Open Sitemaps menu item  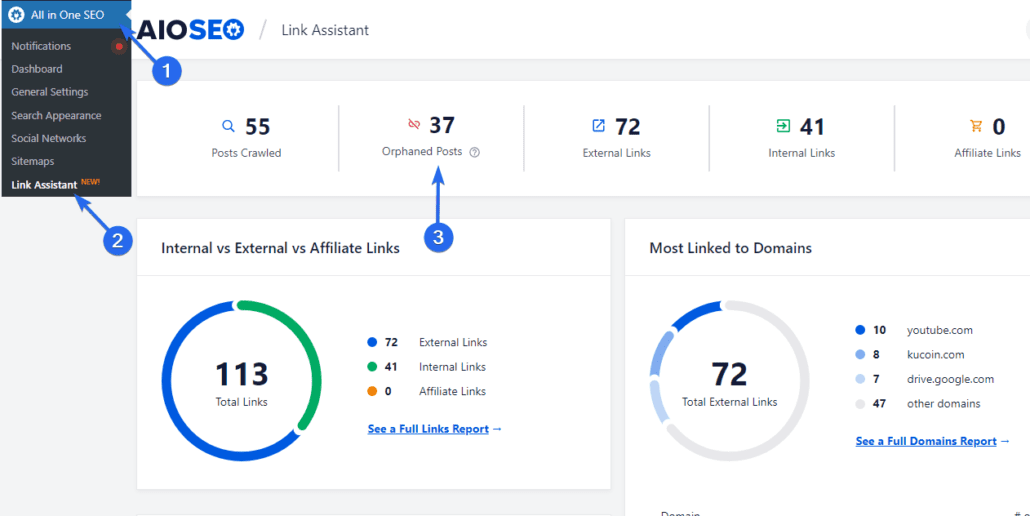click(33, 161)
